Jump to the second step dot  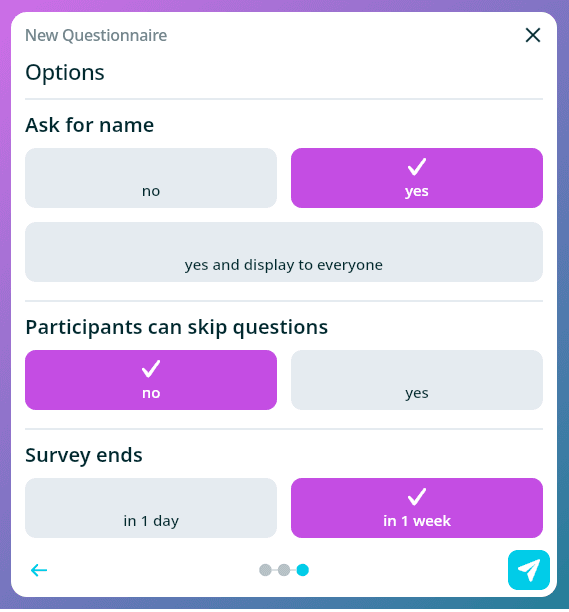[x=284, y=570]
